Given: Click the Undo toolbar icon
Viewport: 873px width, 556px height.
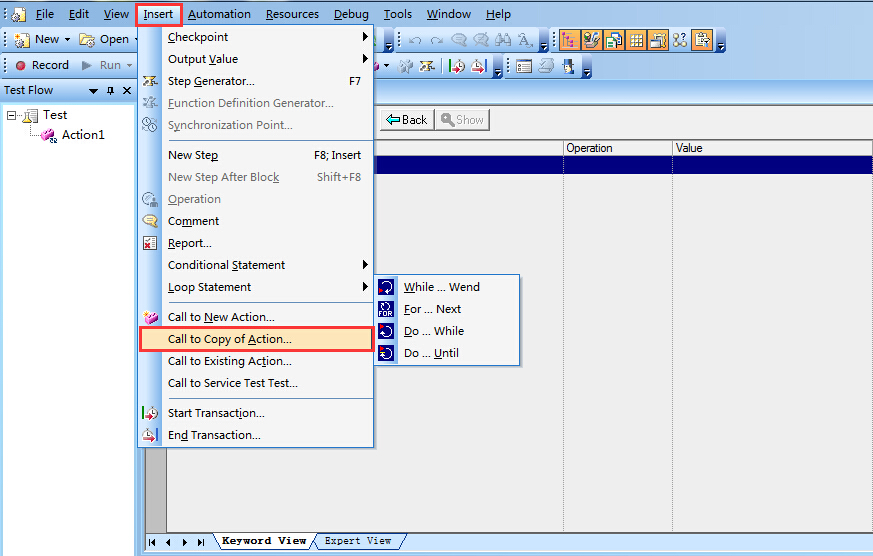Looking at the screenshot, I should (415, 40).
